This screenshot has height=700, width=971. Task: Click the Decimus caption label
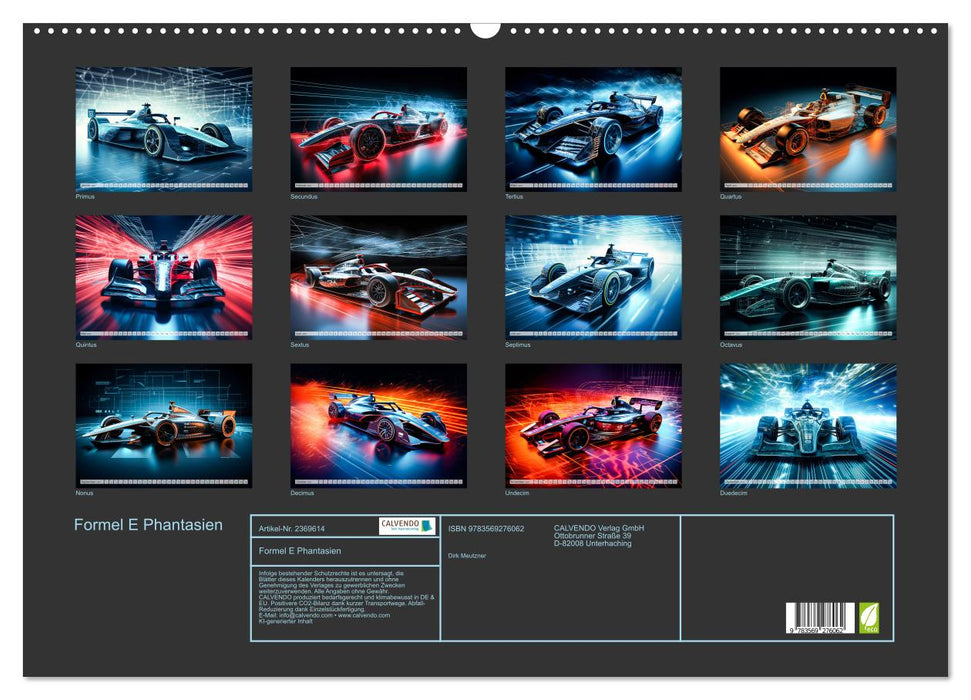(302, 493)
